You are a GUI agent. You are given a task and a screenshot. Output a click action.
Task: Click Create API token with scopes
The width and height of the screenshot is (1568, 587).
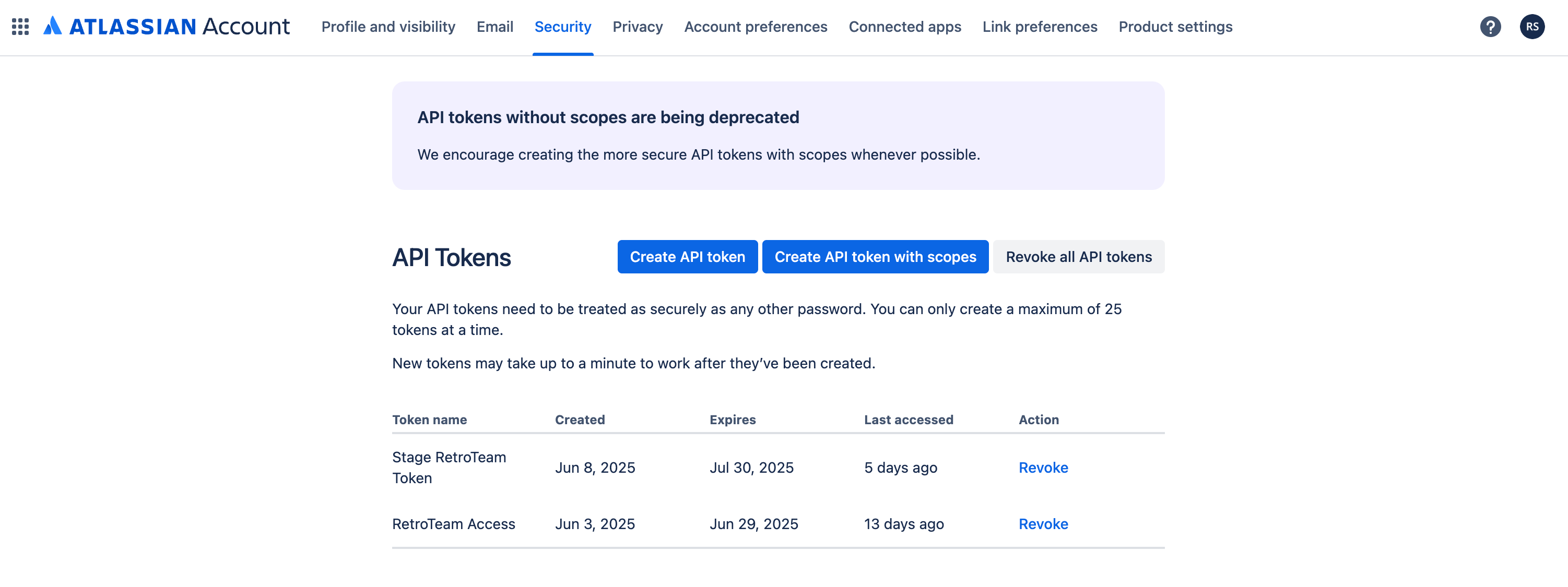pos(875,257)
